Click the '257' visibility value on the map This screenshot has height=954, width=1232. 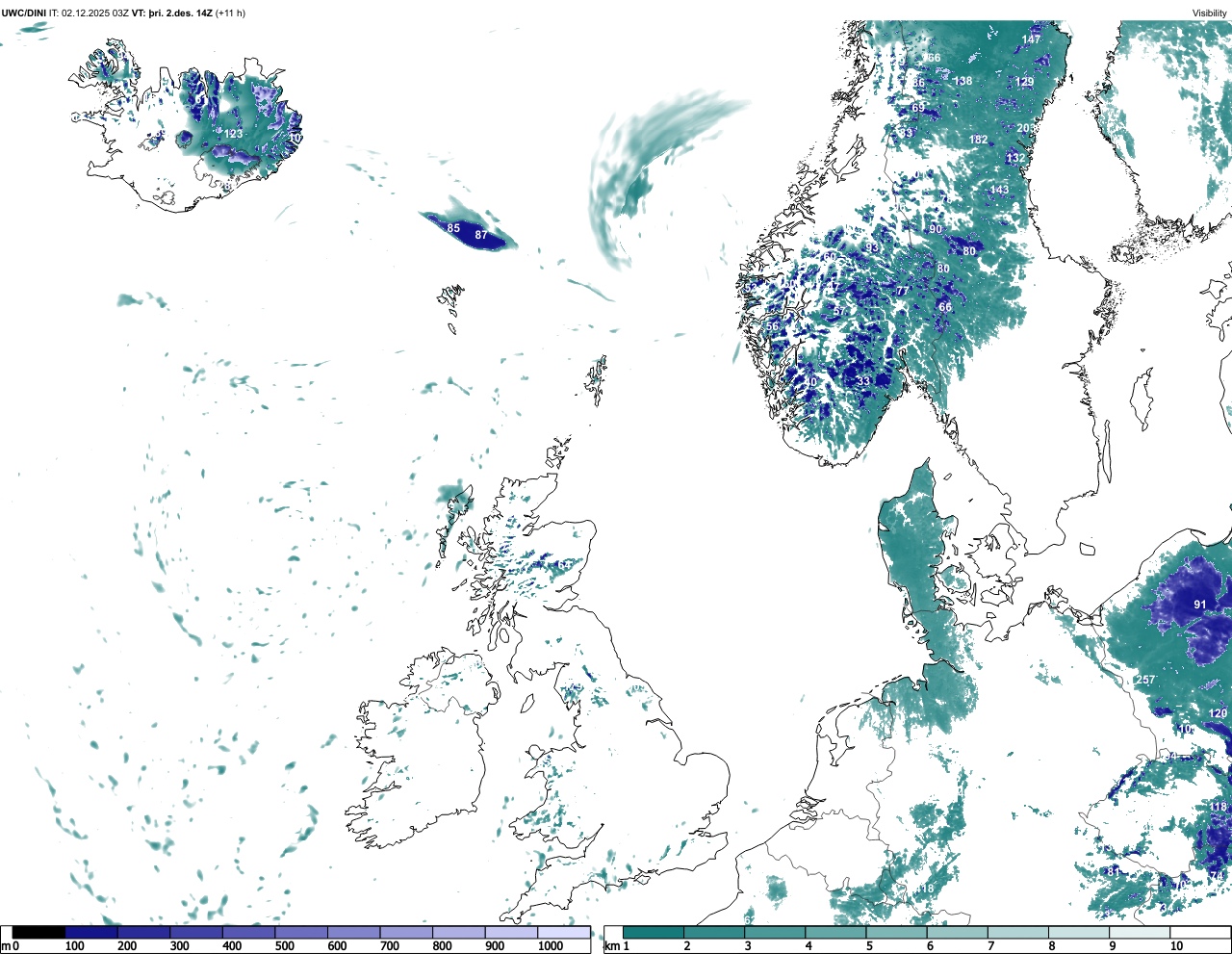[1145, 680]
